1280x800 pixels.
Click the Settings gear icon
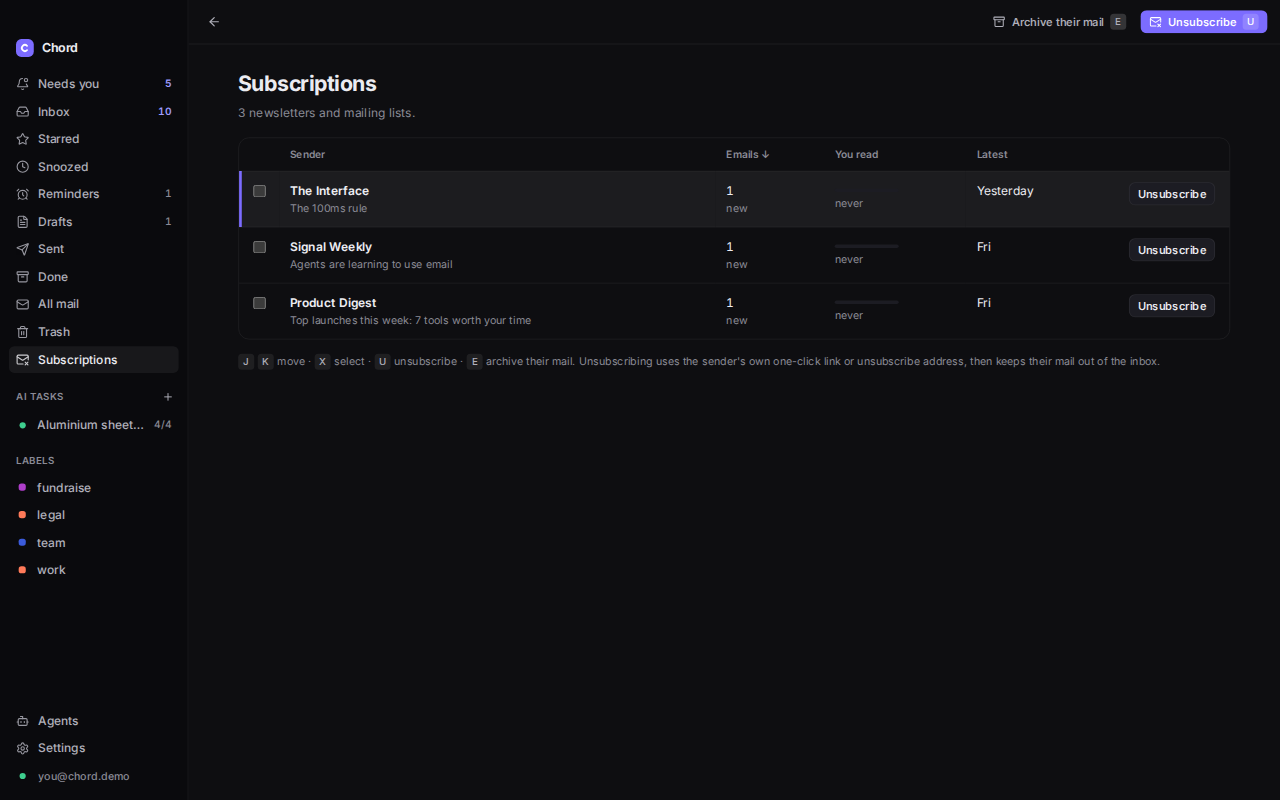coord(23,748)
